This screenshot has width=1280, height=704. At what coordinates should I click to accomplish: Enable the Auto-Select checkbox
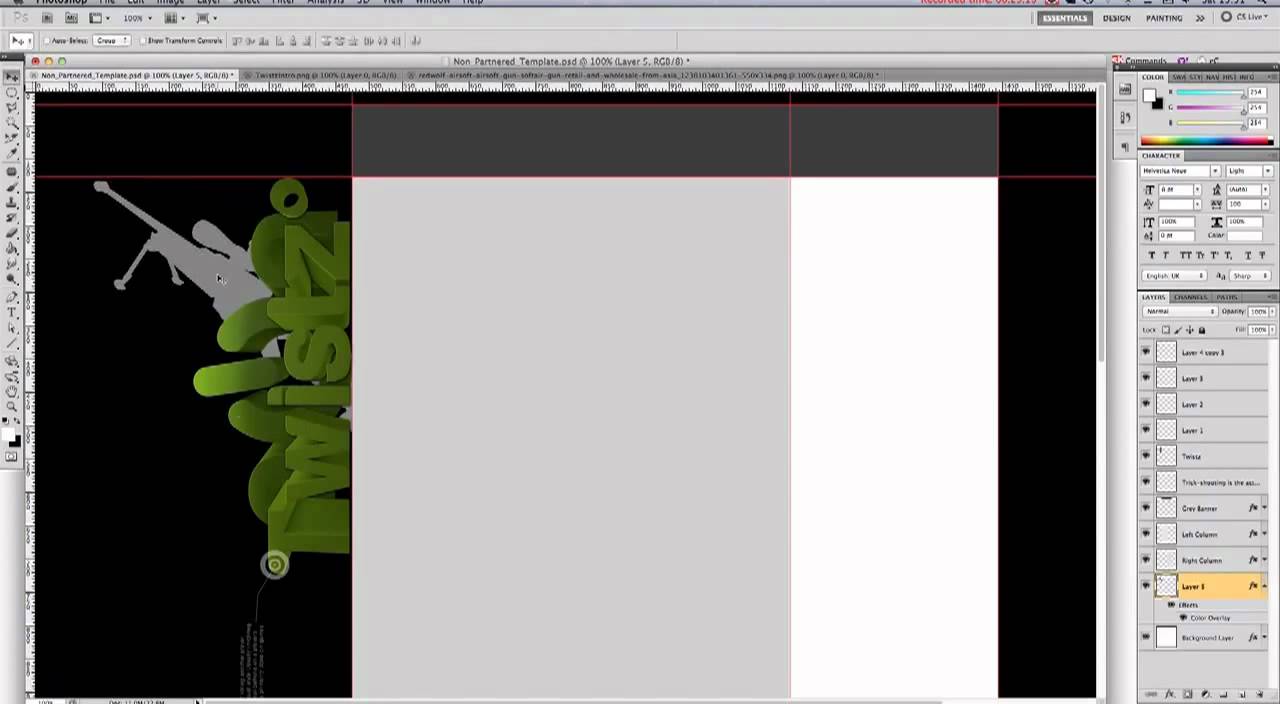[x=46, y=41]
